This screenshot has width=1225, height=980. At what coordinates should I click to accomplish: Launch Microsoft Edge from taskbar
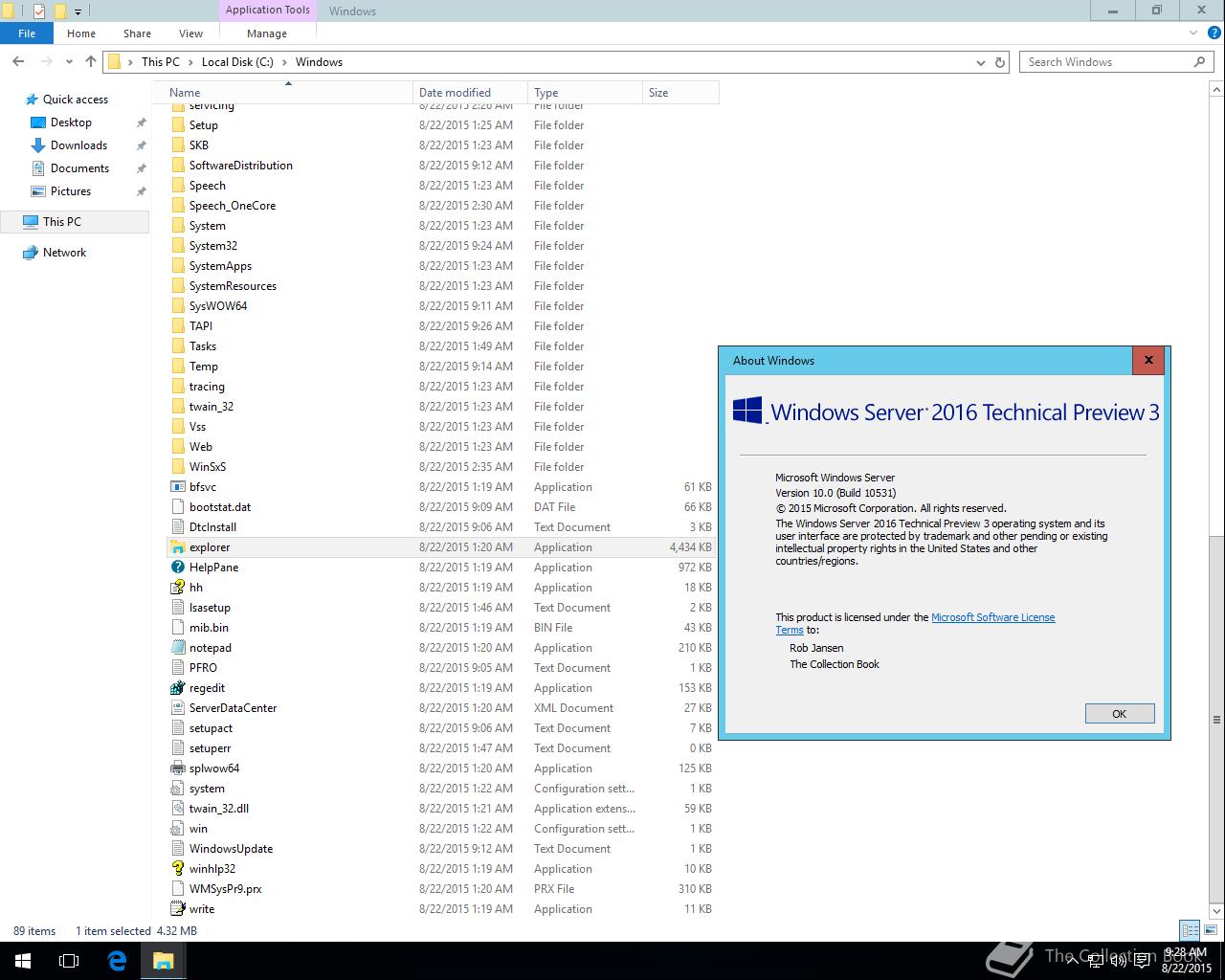[117, 961]
